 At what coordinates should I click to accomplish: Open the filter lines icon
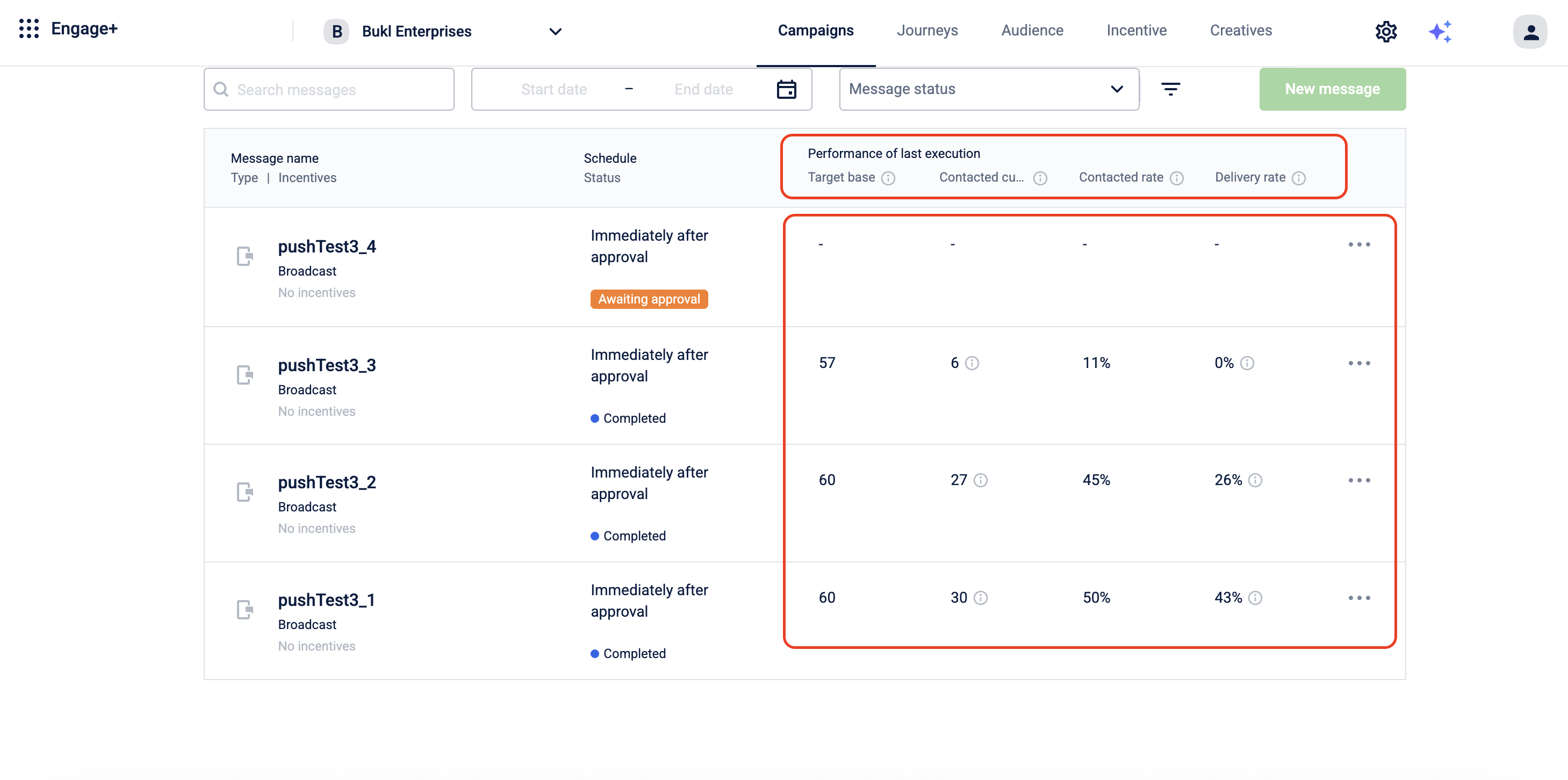pyautogui.click(x=1170, y=89)
